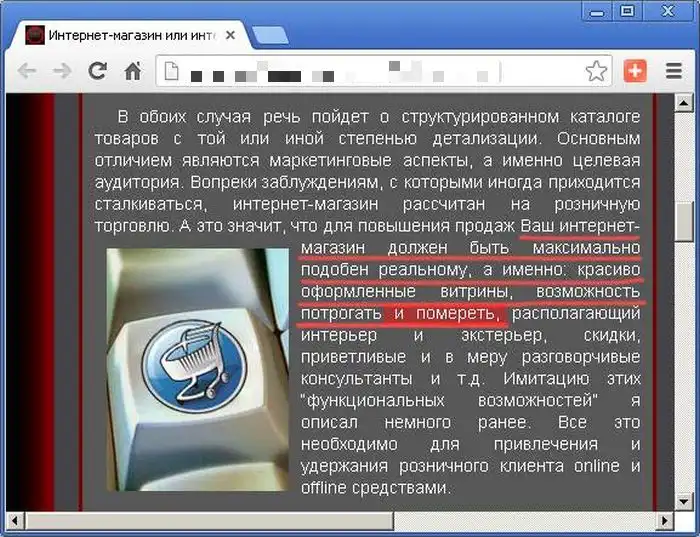Focus the address bar URL field

coord(380,72)
